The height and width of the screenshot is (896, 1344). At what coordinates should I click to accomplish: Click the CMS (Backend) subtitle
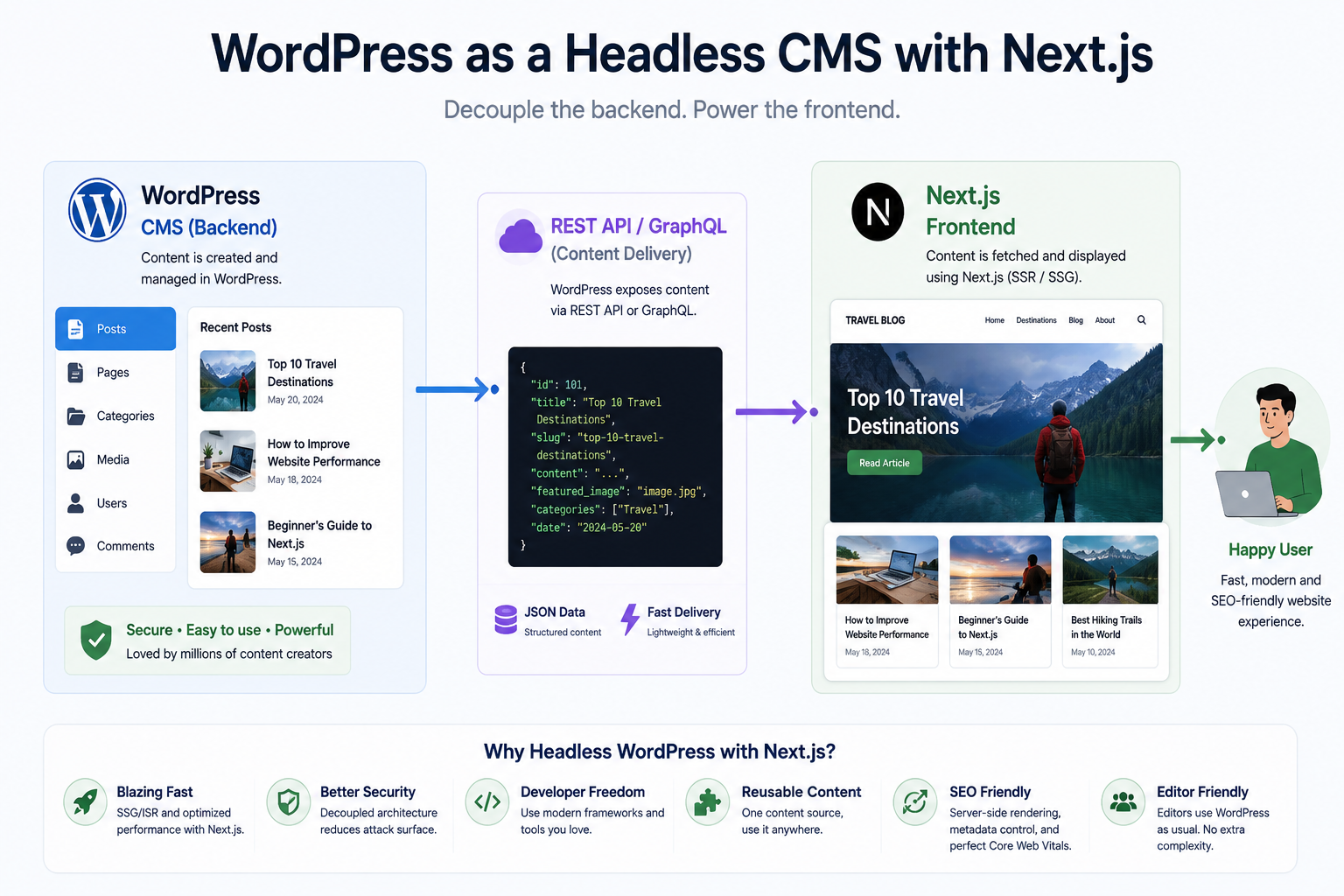(209, 227)
